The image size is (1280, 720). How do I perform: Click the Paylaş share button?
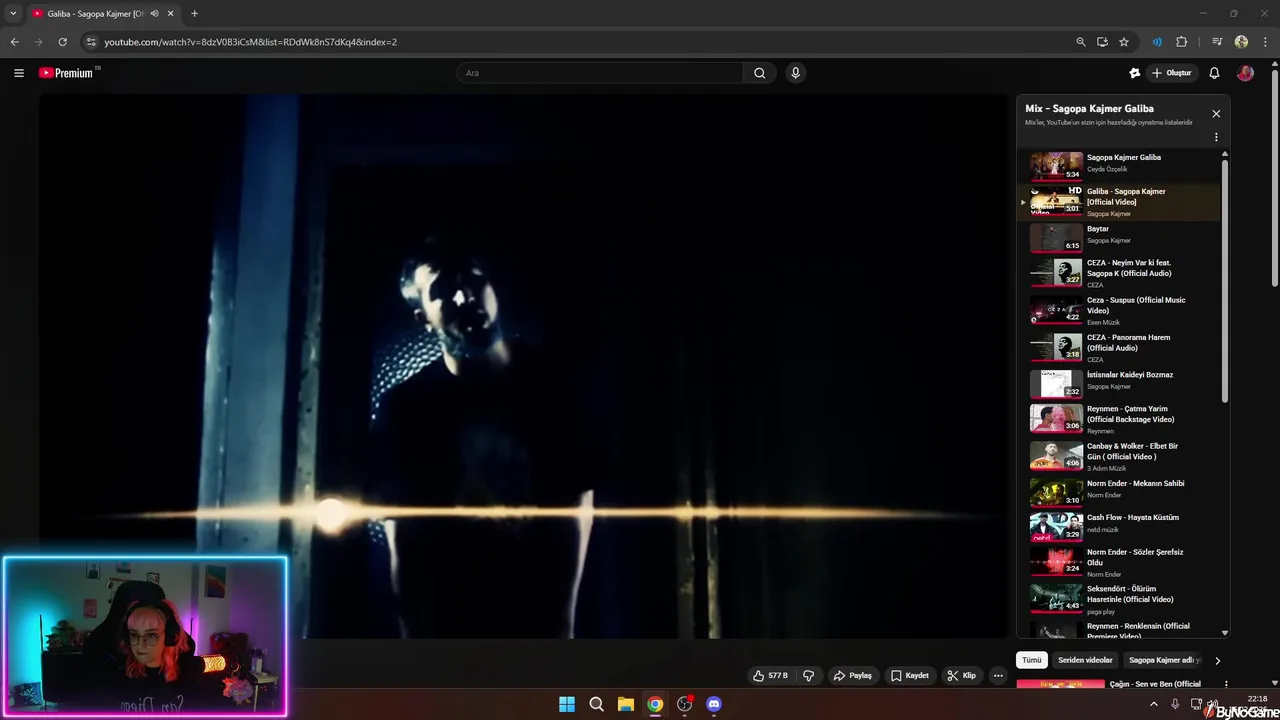point(853,675)
